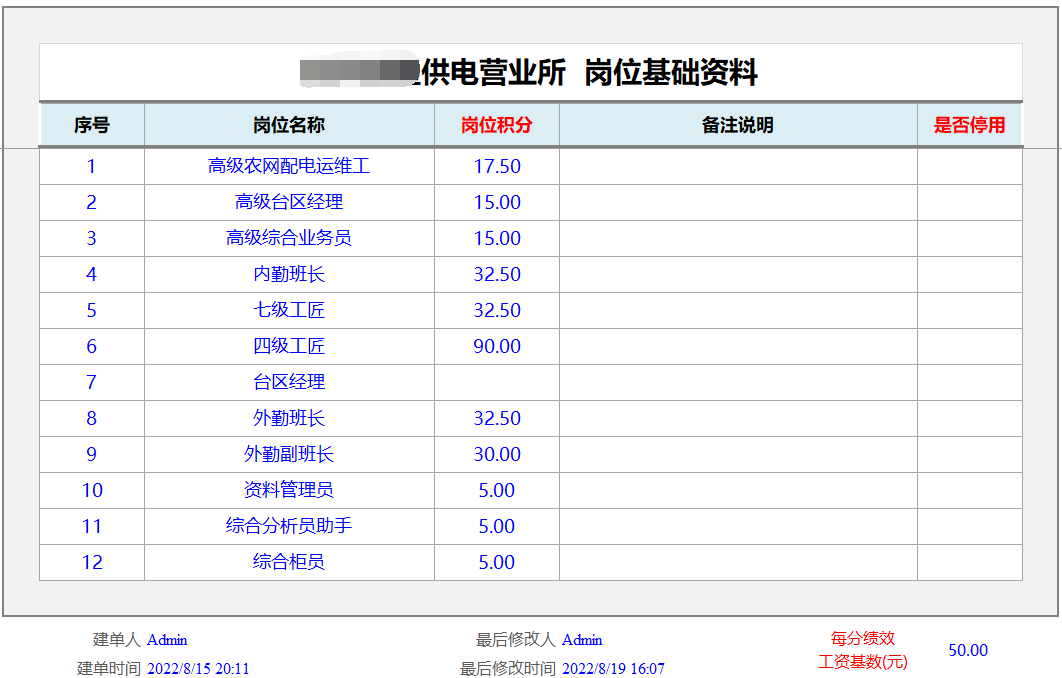
Task: Click the 17.50 score cell
Action: click(x=497, y=166)
